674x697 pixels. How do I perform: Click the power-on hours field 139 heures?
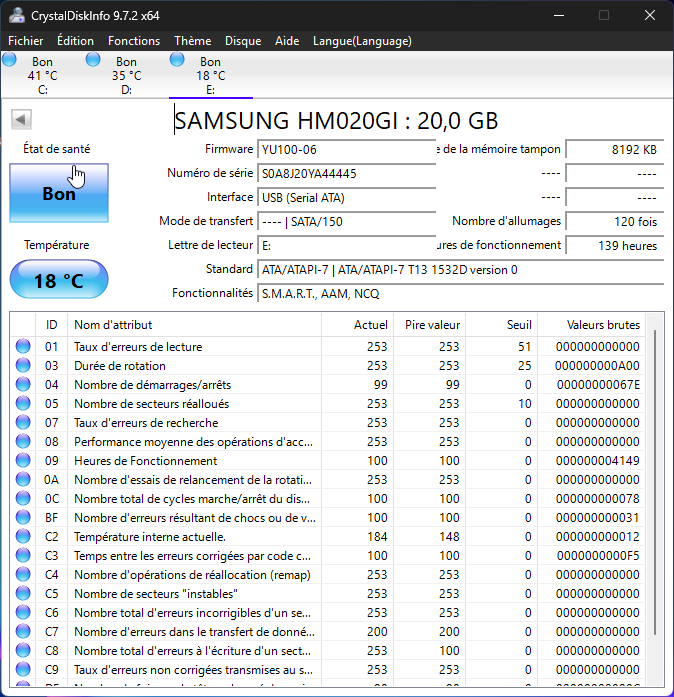click(x=614, y=245)
